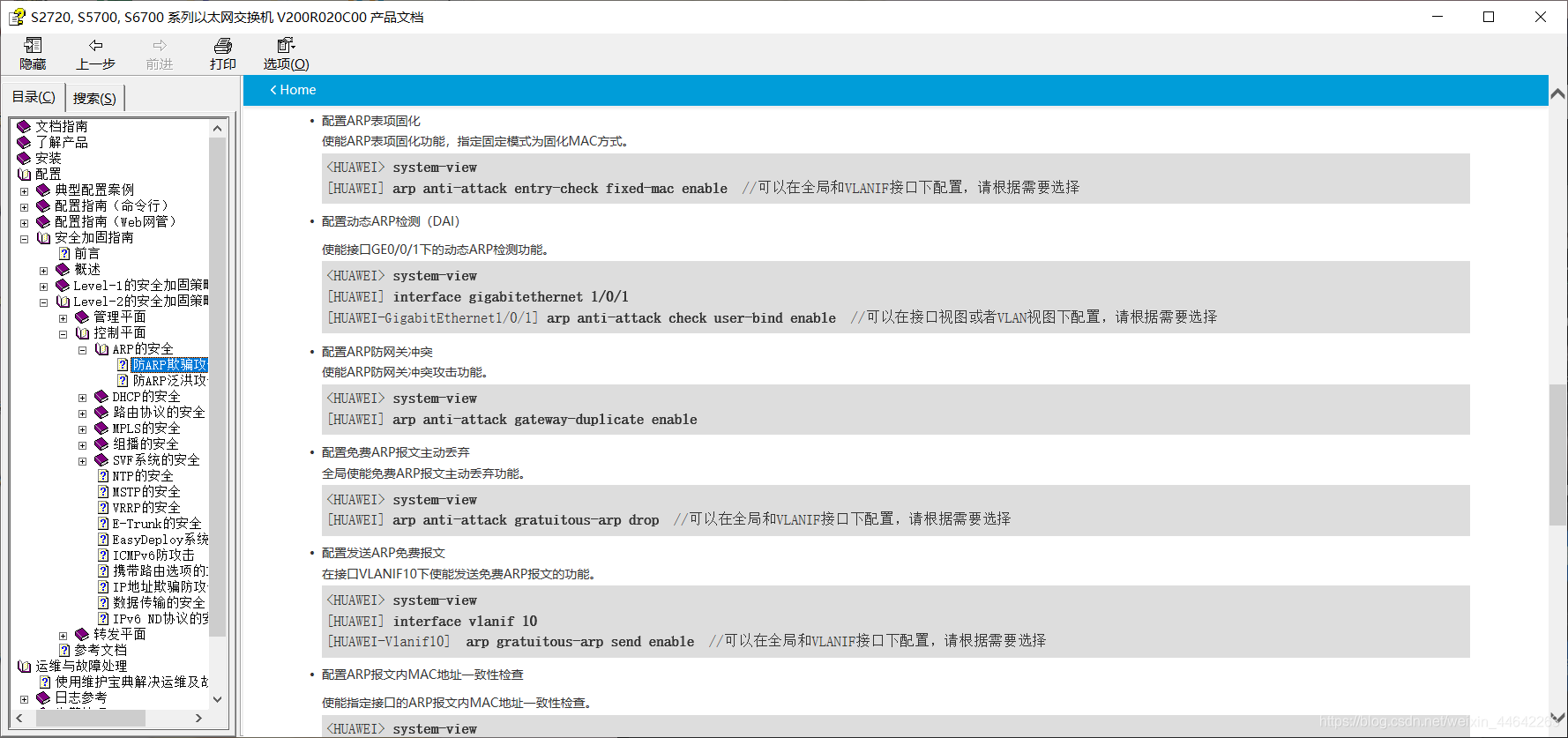Screen dimensions: 1568x738
Task: Click the 配置ARP防网关冲突 heading text
Action: pos(377,352)
